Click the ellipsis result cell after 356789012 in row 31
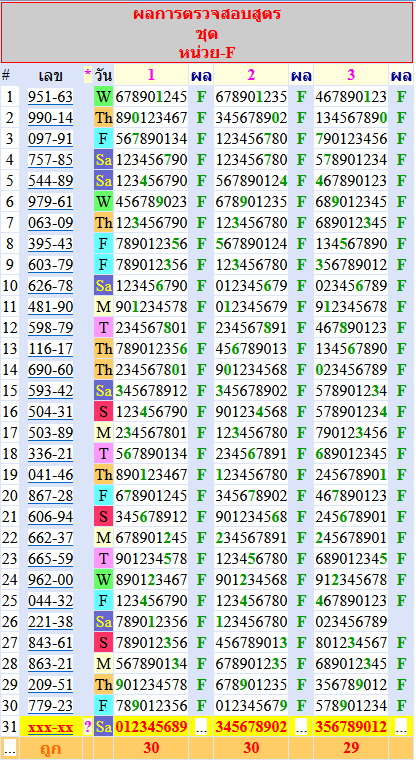The width and height of the screenshot is (416, 762). (401, 727)
